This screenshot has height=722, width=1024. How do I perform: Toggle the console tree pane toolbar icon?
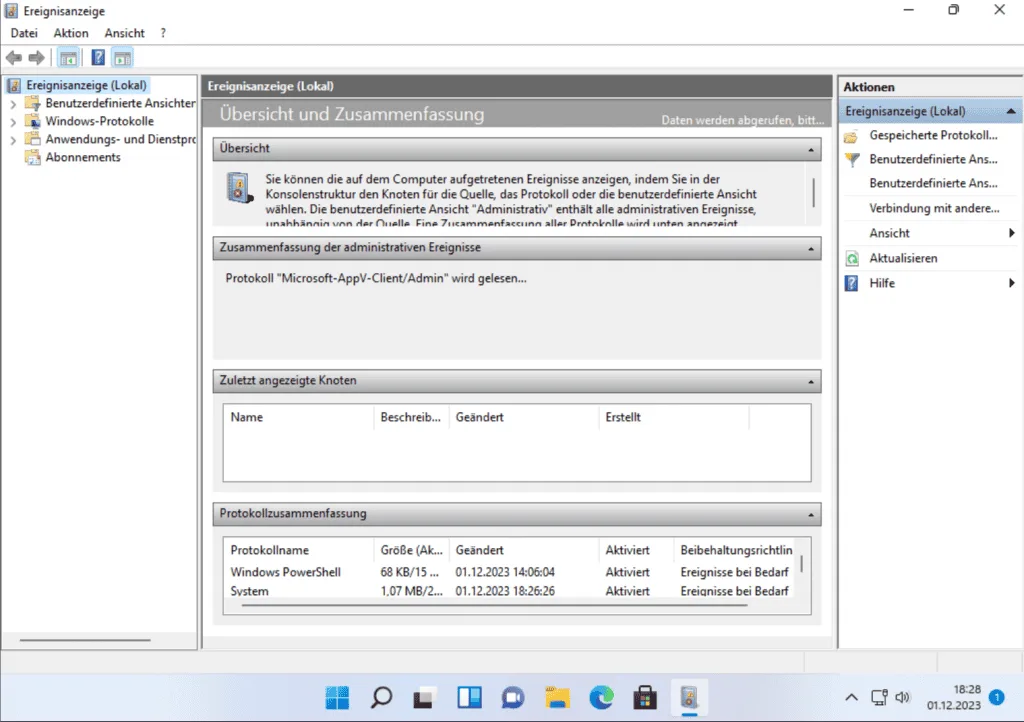[68, 58]
